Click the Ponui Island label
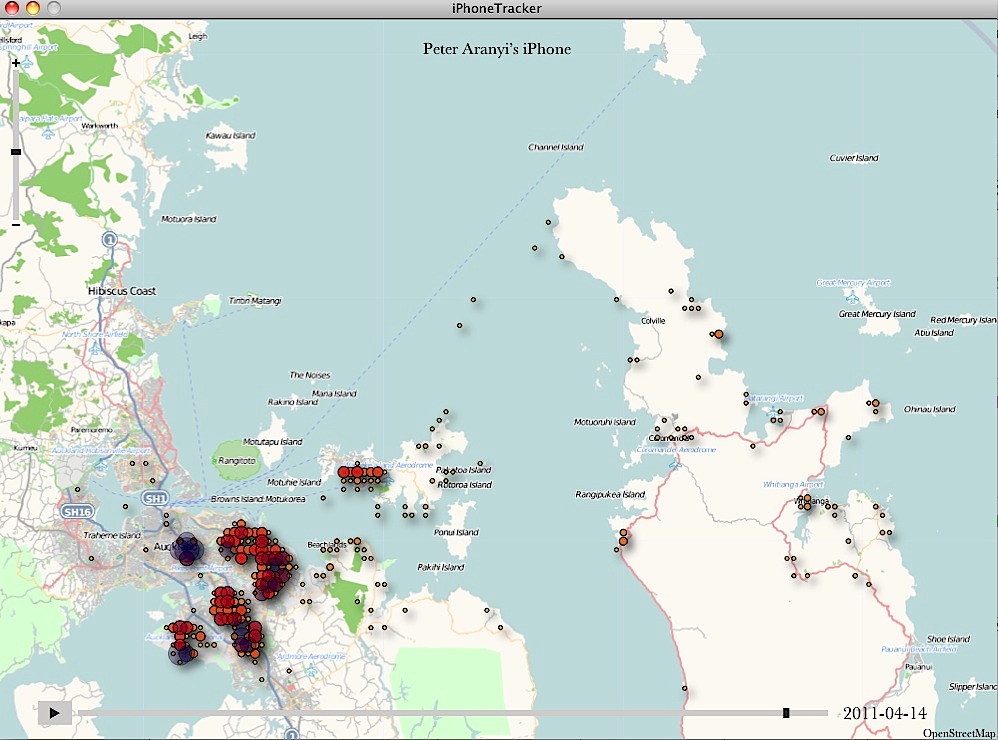The height and width of the screenshot is (740, 998). (x=456, y=533)
